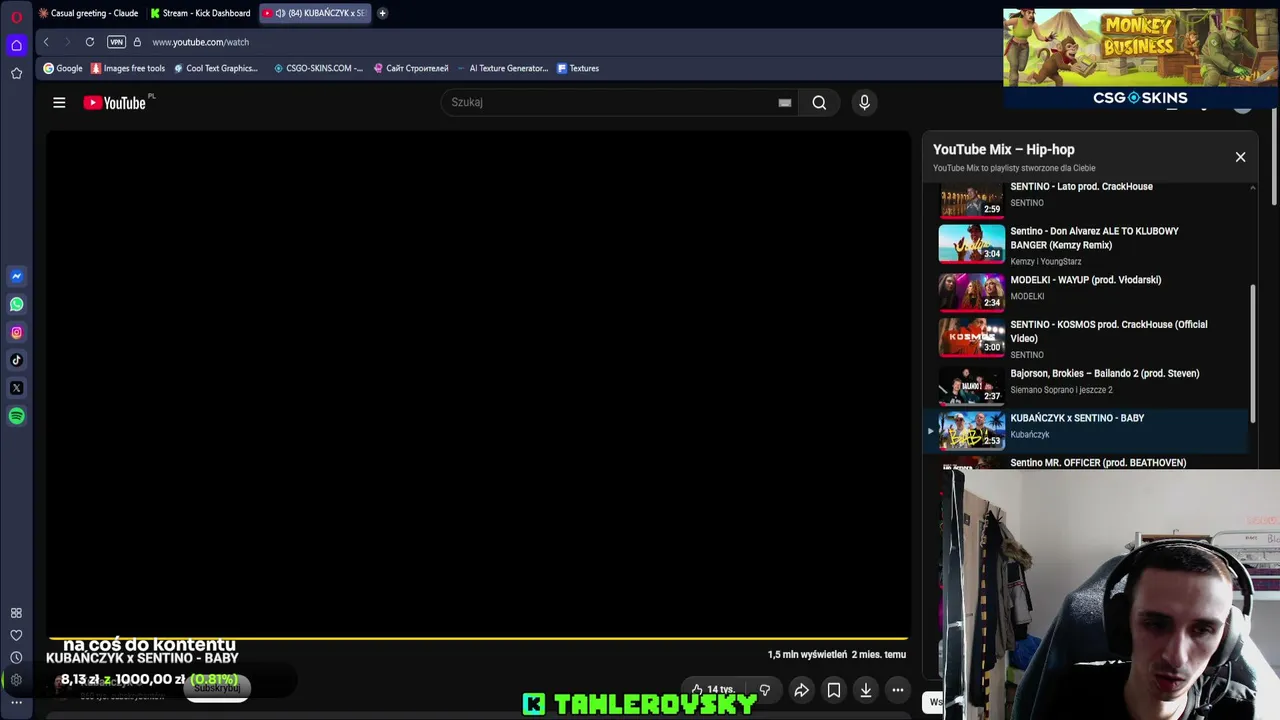Open the YouTube guide hamburger menu

(x=59, y=102)
